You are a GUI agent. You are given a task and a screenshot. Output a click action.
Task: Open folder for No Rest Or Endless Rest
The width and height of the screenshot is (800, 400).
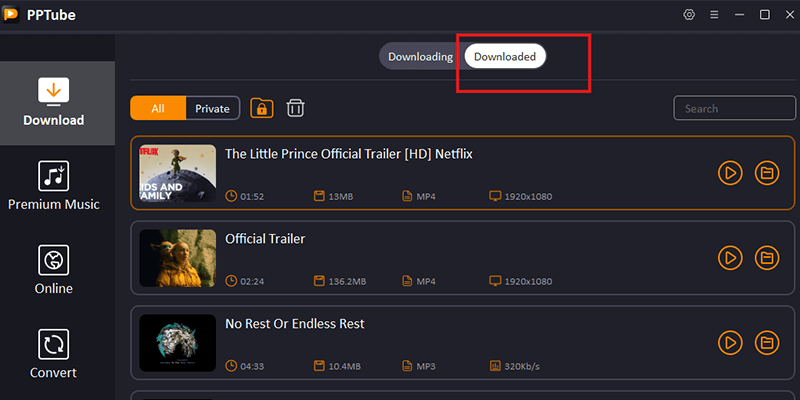(767, 342)
